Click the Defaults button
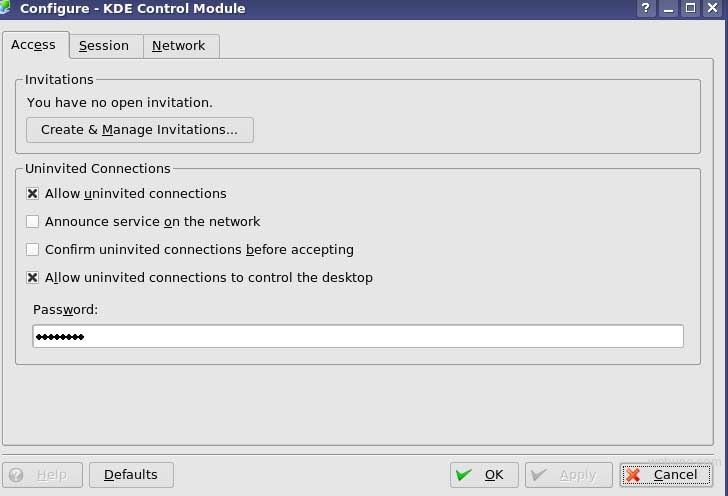Image resolution: width=728 pixels, height=496 pixels. coord(131,475)
